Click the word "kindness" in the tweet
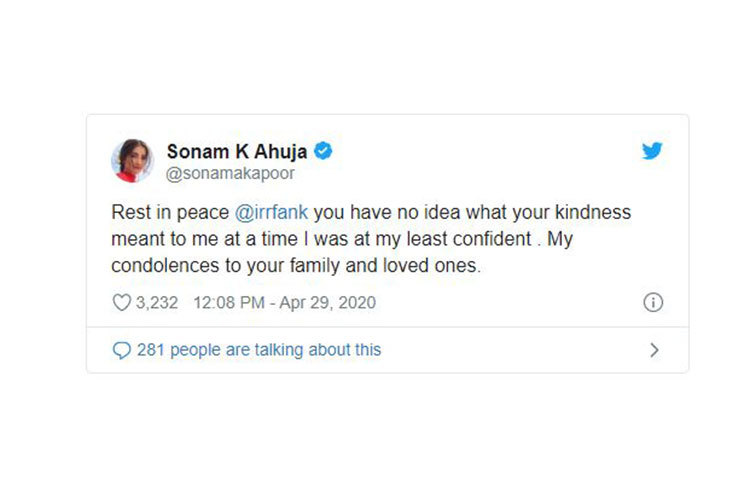The width and height of the screenshot is (750, 480). pyautogui.click(x=592, y=215)
